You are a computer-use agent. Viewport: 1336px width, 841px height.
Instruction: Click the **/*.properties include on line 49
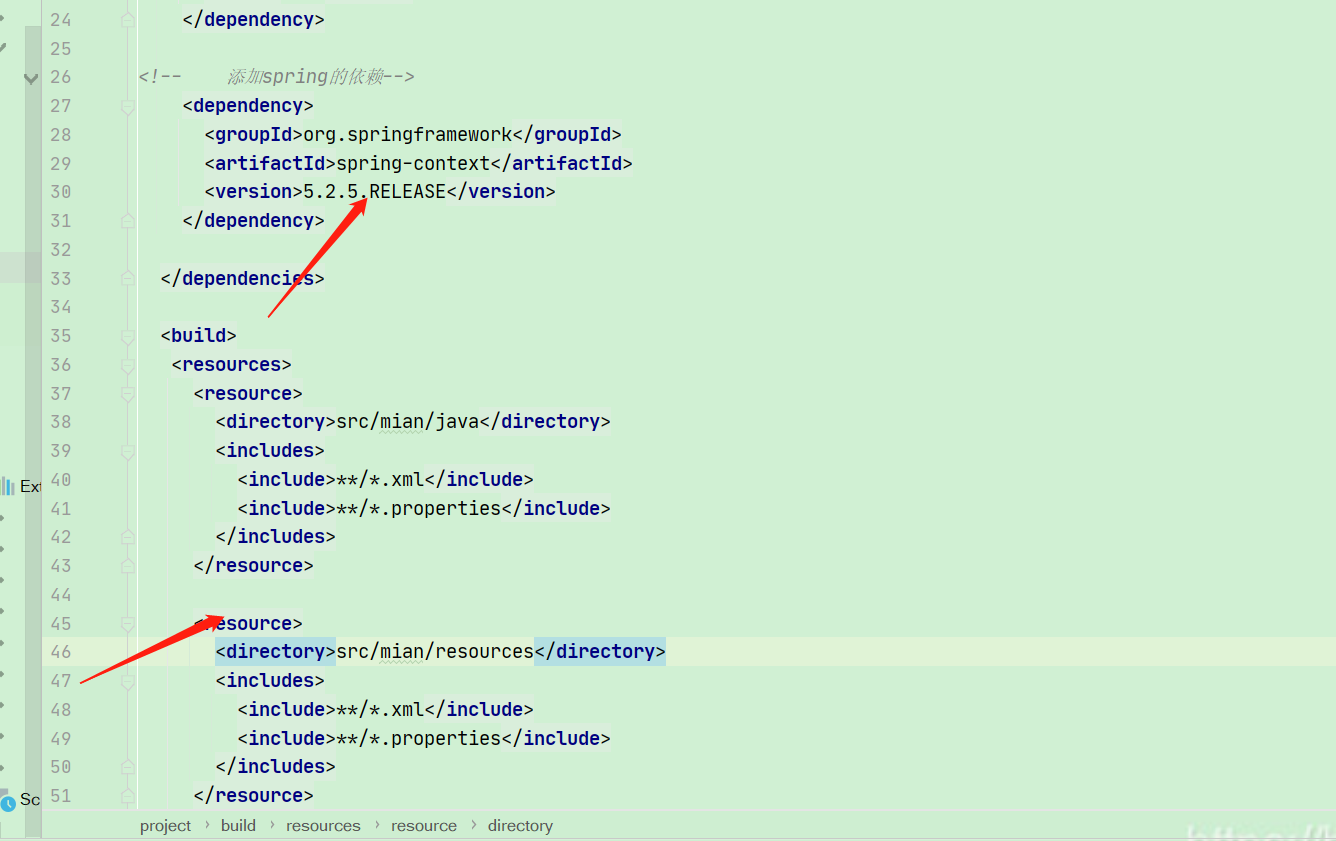(x=418, y=739)
